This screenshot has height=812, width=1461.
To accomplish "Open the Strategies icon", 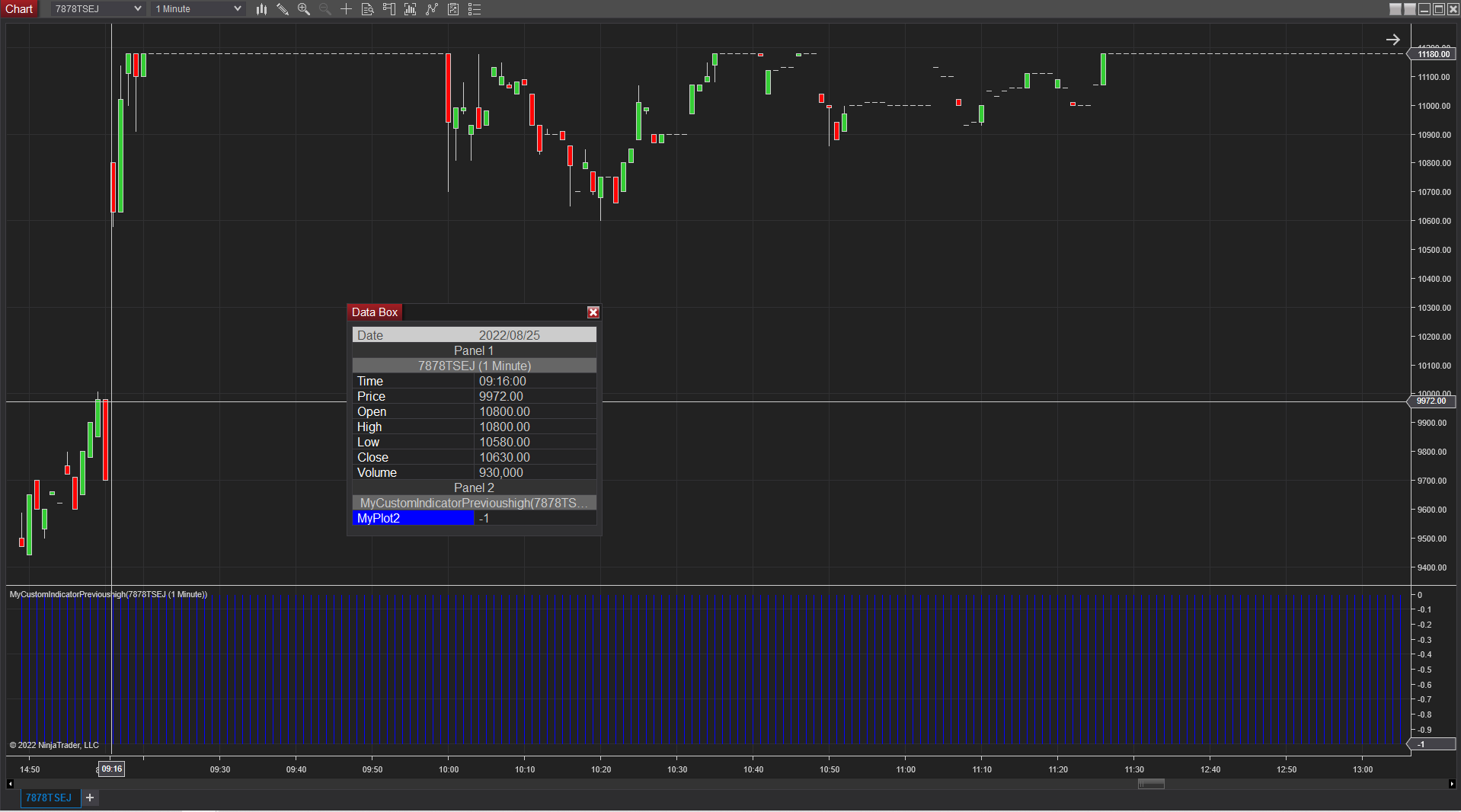I will 453,9.
